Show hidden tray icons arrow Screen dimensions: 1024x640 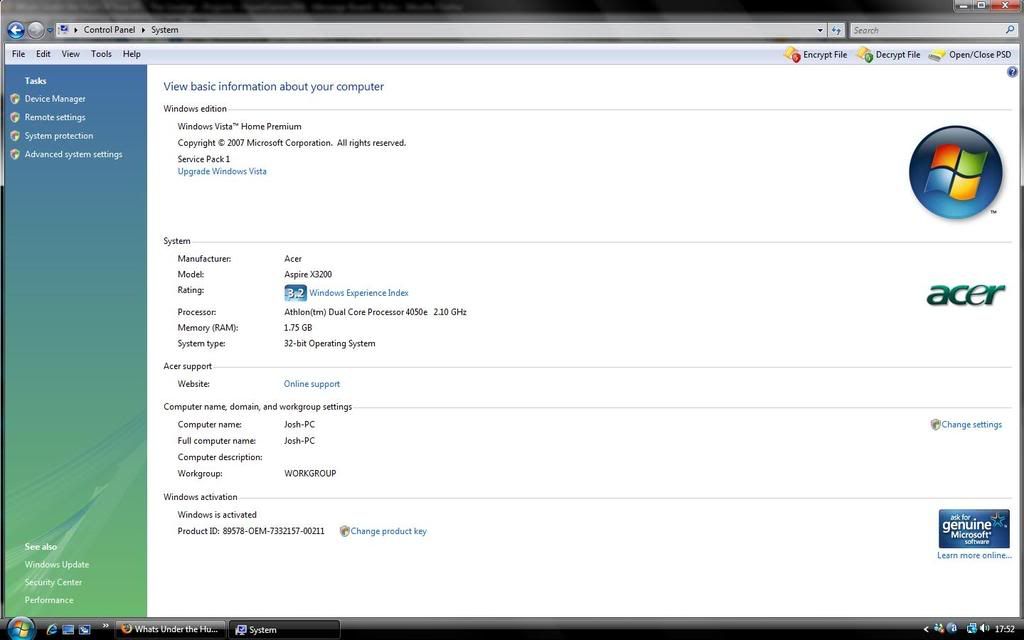tap(926, 630)
